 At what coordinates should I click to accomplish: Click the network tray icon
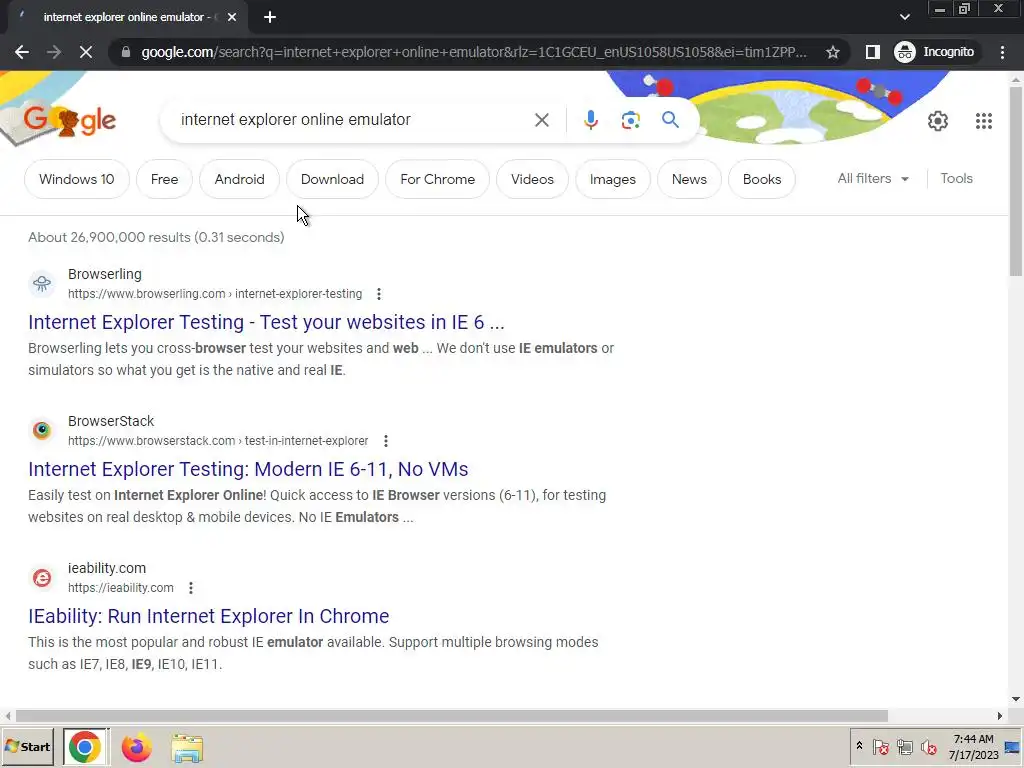[904, 746]
